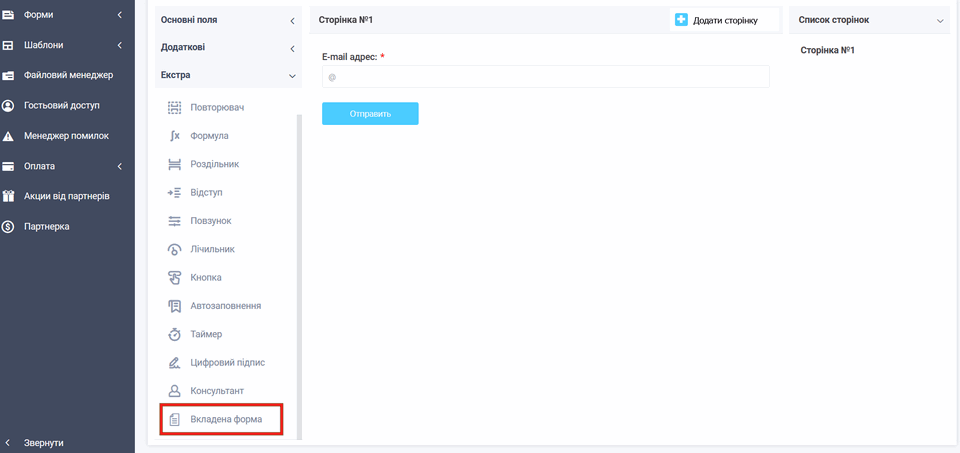Image resolution: width=960 pixels, height=453 pixels.
Task: Select the Формула fx icon
Action: (x=174, y=136)
